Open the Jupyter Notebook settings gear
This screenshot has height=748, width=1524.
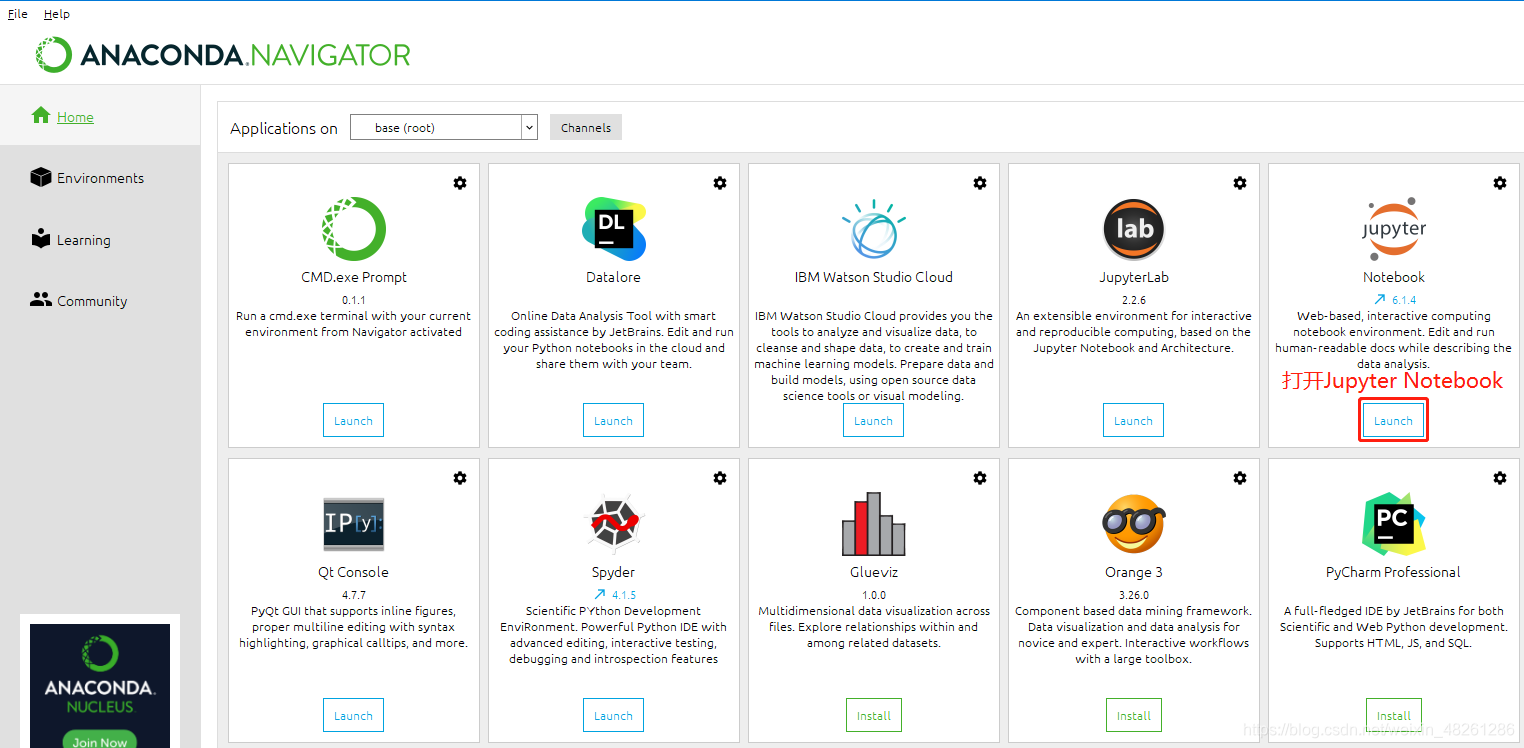[1500, 183]
